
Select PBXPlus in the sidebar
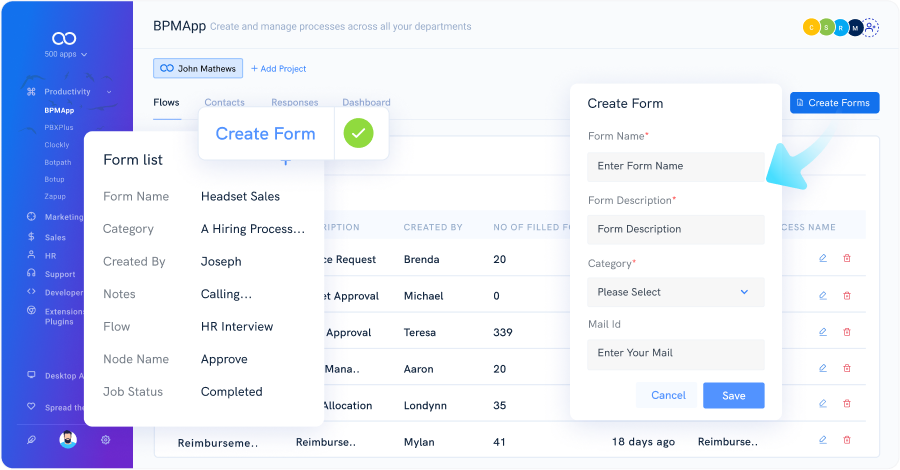(59, 127)
